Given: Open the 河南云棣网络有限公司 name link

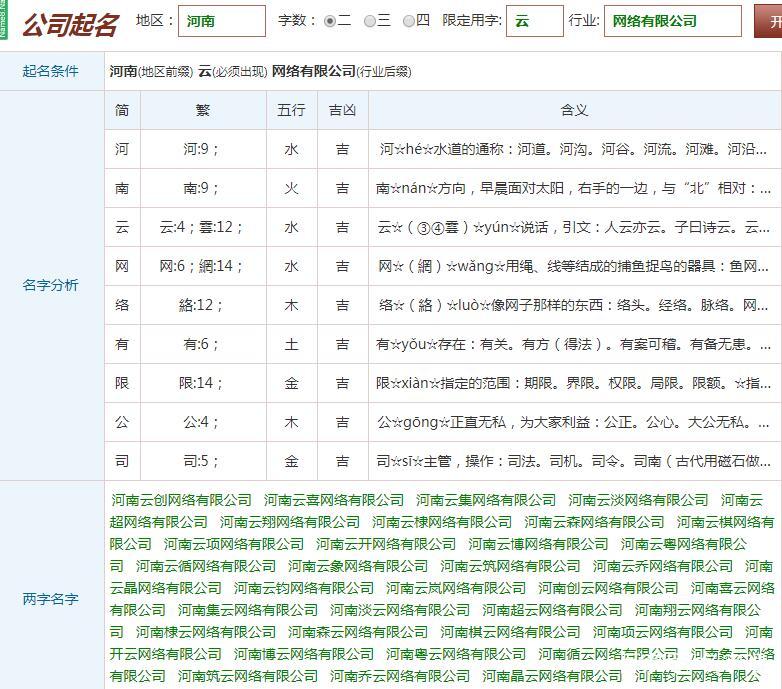Looking at the screenshot, I should (442, 522).
